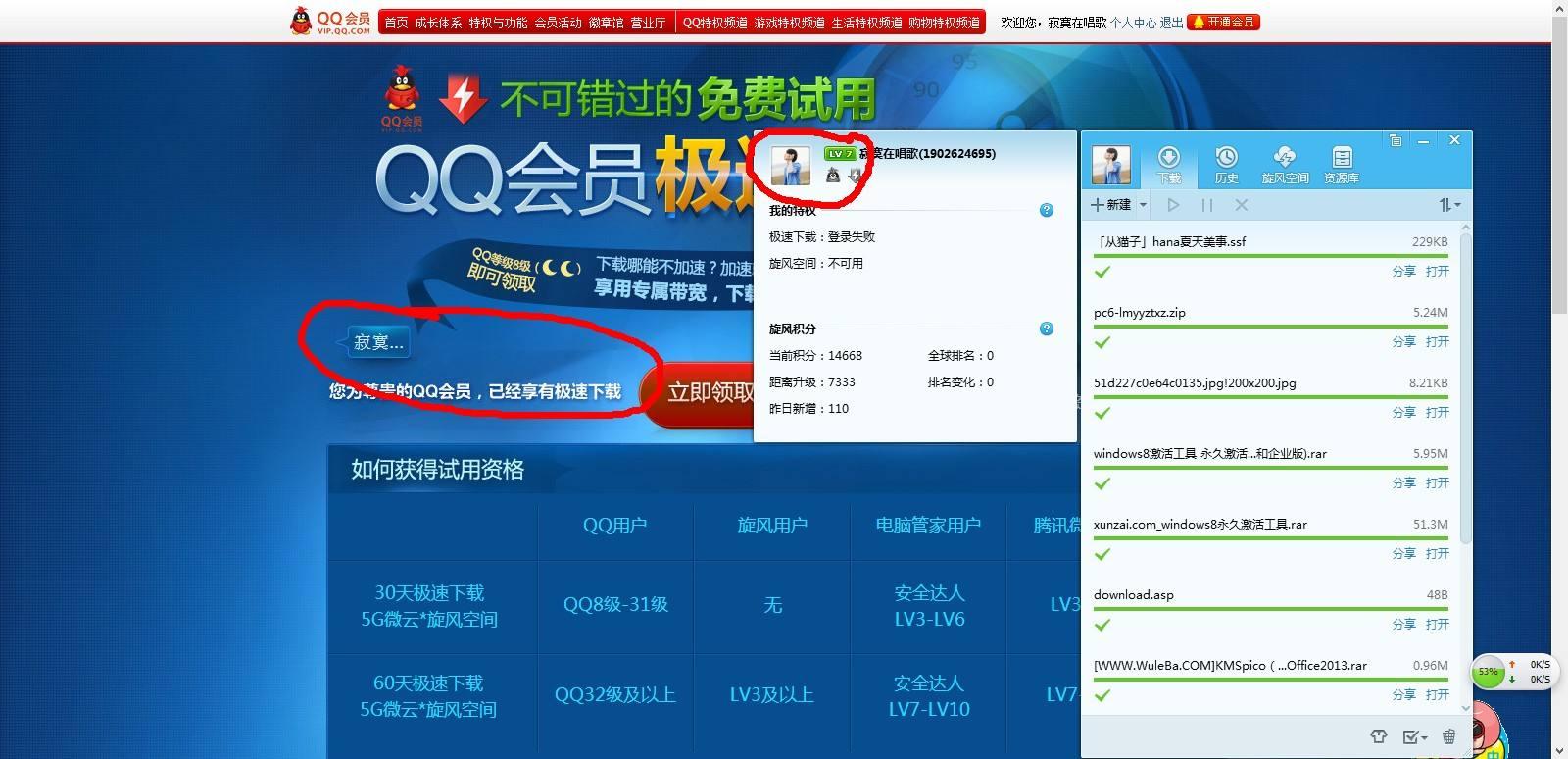Click 分享 for windows8激活工具 rar
The image size is (1568, 759).
1403,482
